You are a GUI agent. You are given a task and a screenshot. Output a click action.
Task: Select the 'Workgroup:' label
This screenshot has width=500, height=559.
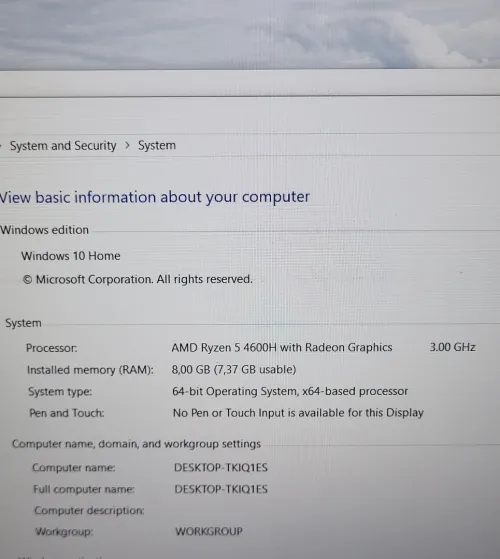64,532
